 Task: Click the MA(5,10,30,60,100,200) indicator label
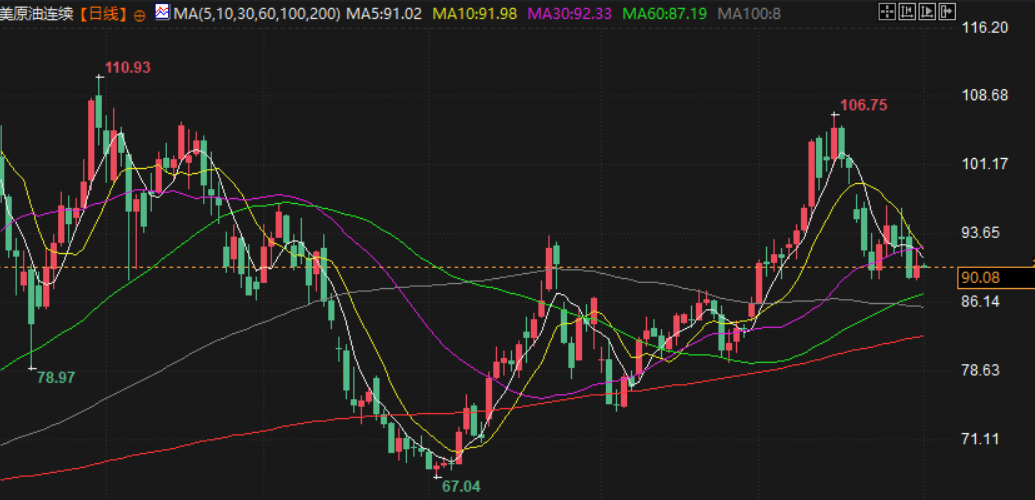pos(257,13)
